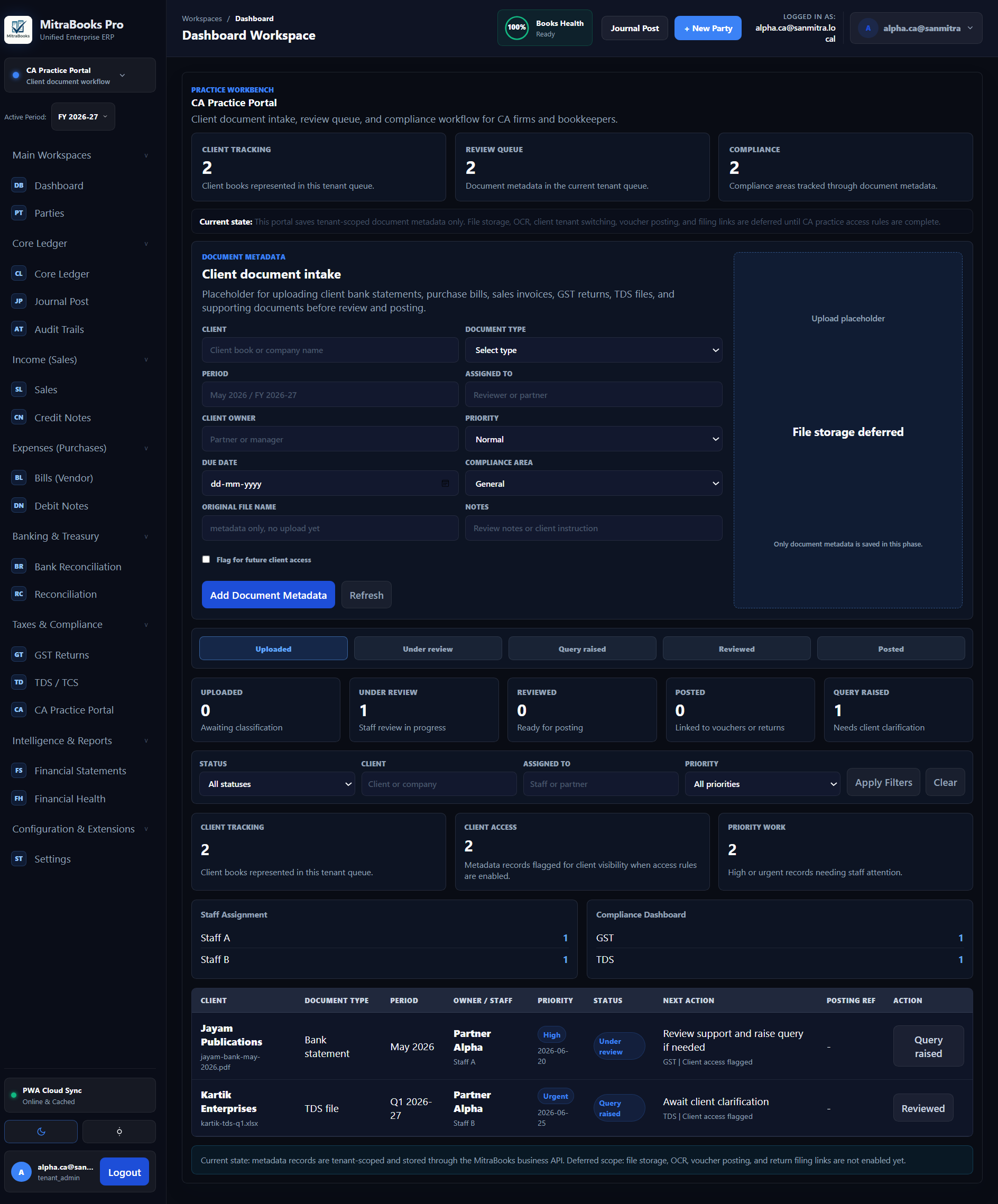Open the Document Type select dropdown

(x=593, y=350)
